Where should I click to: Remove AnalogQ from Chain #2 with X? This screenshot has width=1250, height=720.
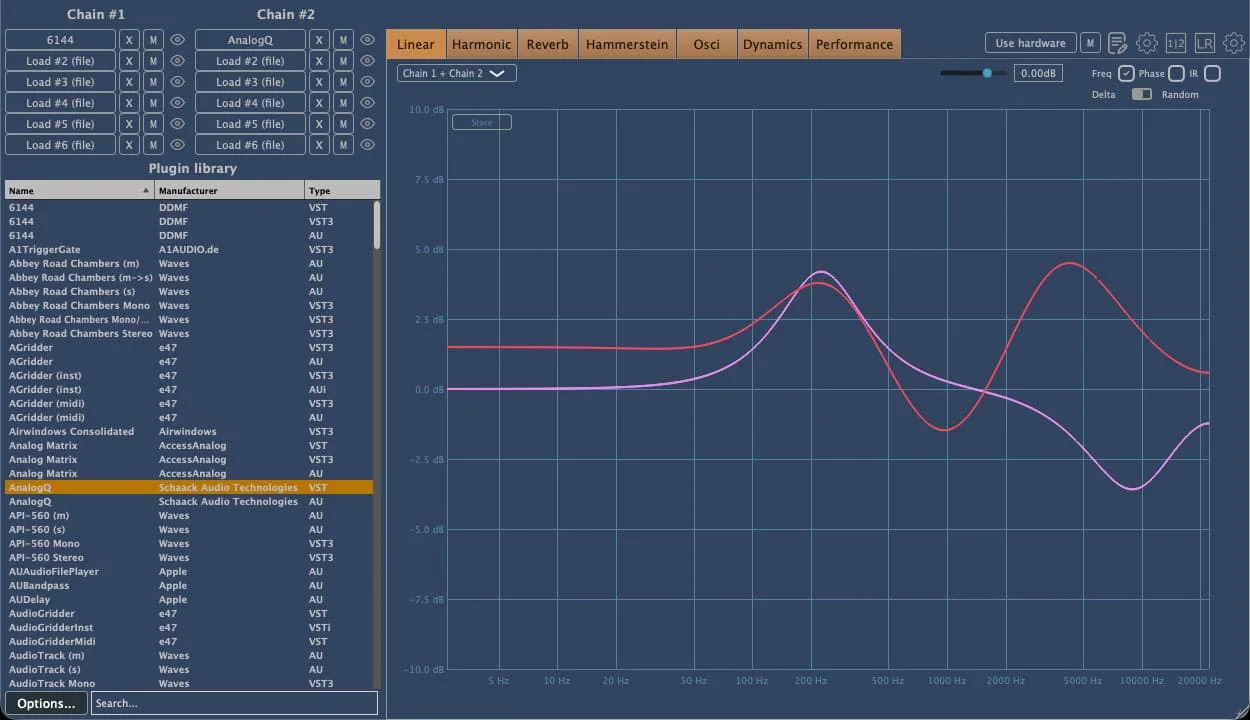(319, 40)
